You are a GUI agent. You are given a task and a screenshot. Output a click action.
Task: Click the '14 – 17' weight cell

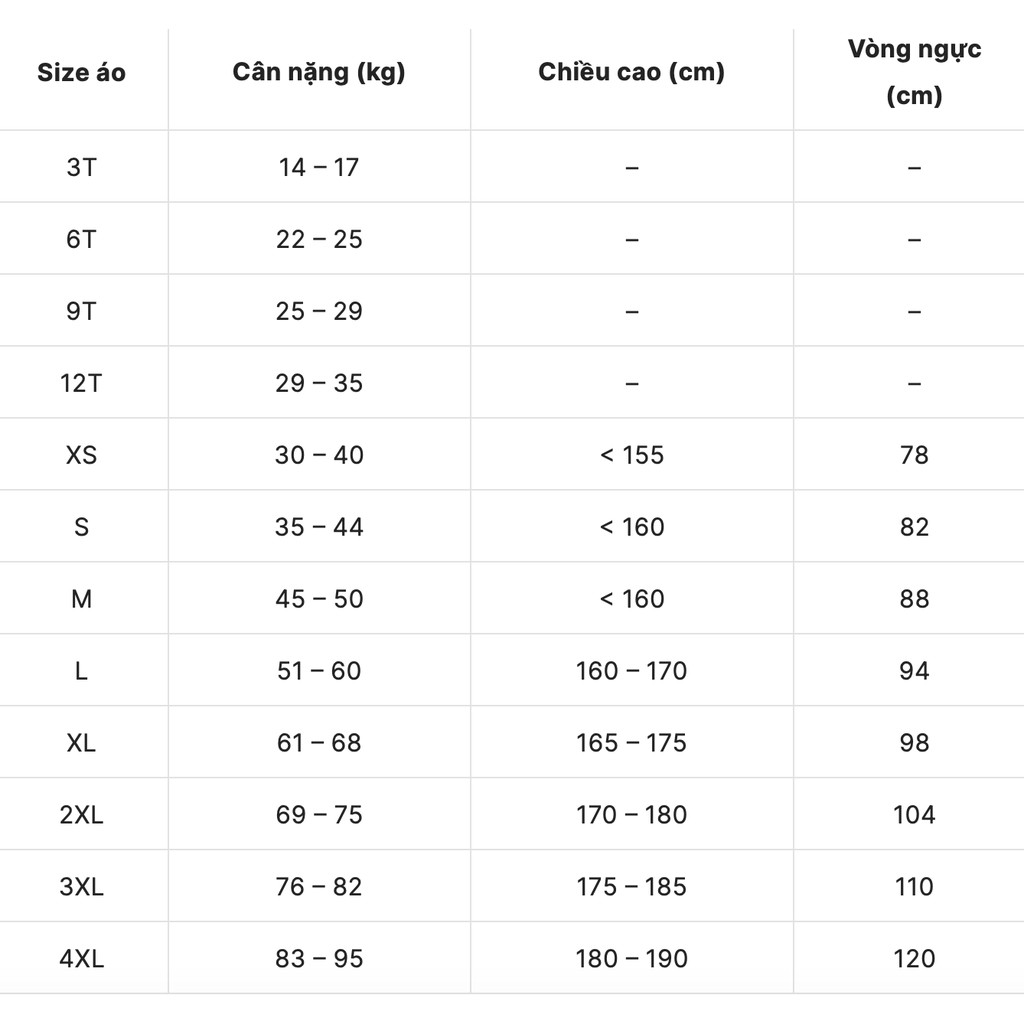point(319,167)
